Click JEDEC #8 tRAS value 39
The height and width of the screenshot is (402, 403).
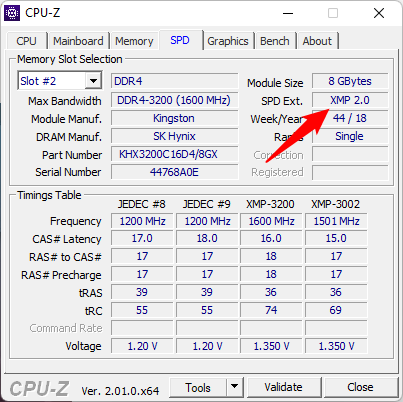click(x=142, y=292)
